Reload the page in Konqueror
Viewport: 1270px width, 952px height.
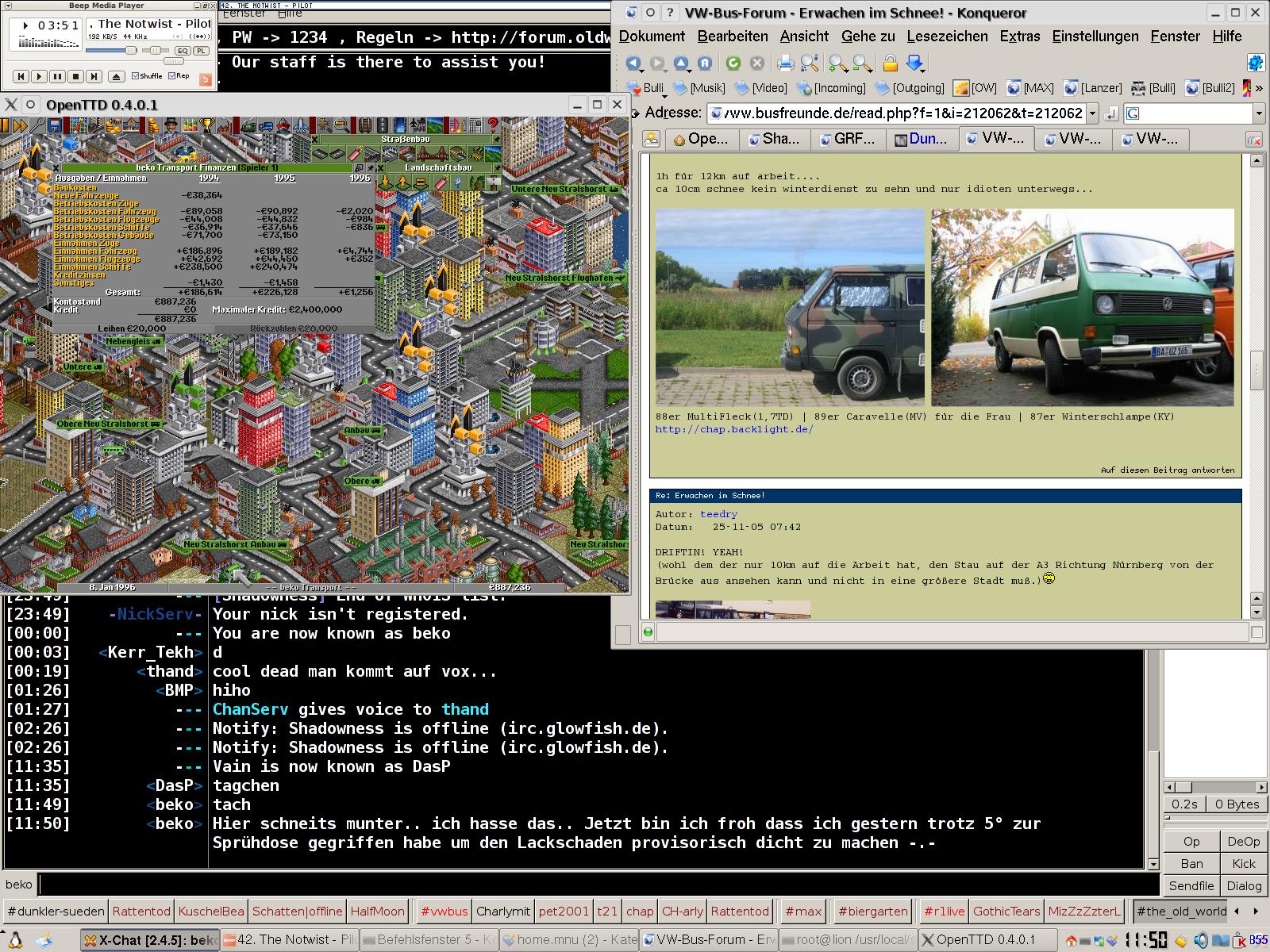(x=733, y=63)
